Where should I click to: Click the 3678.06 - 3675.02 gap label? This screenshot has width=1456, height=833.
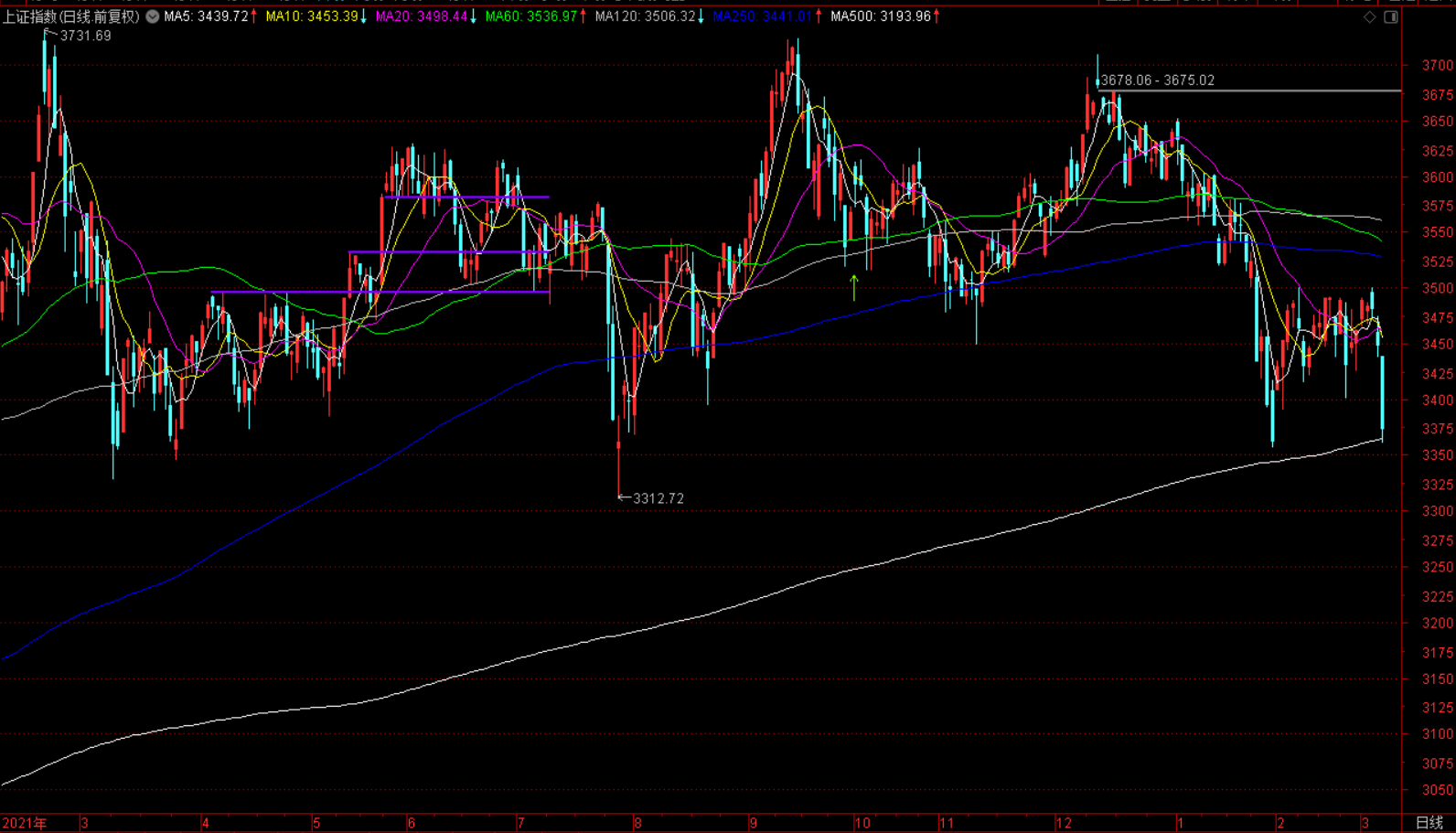coord(1157,80)
